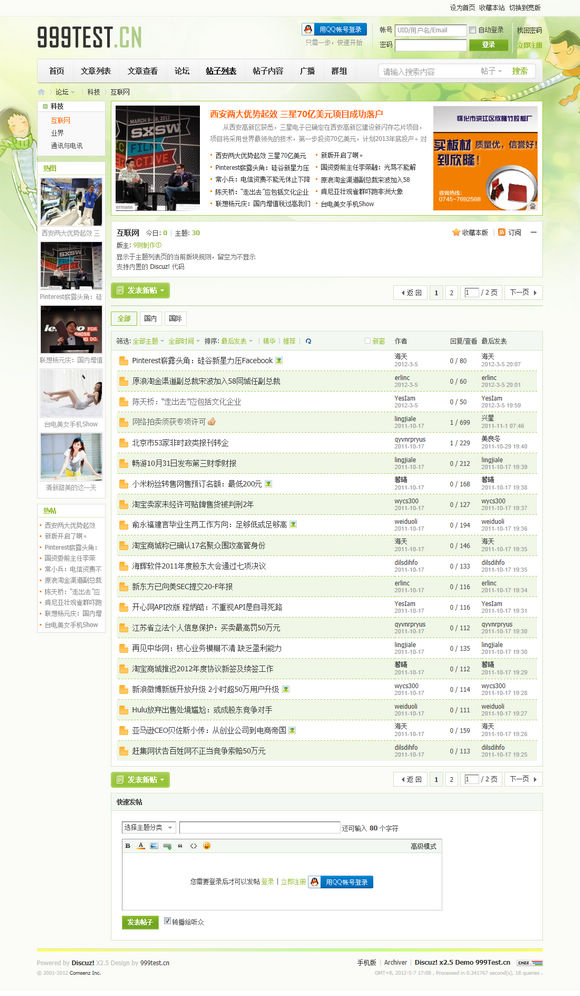
Task: Collapse forum info with the minus icon
Action: point(534,232)
